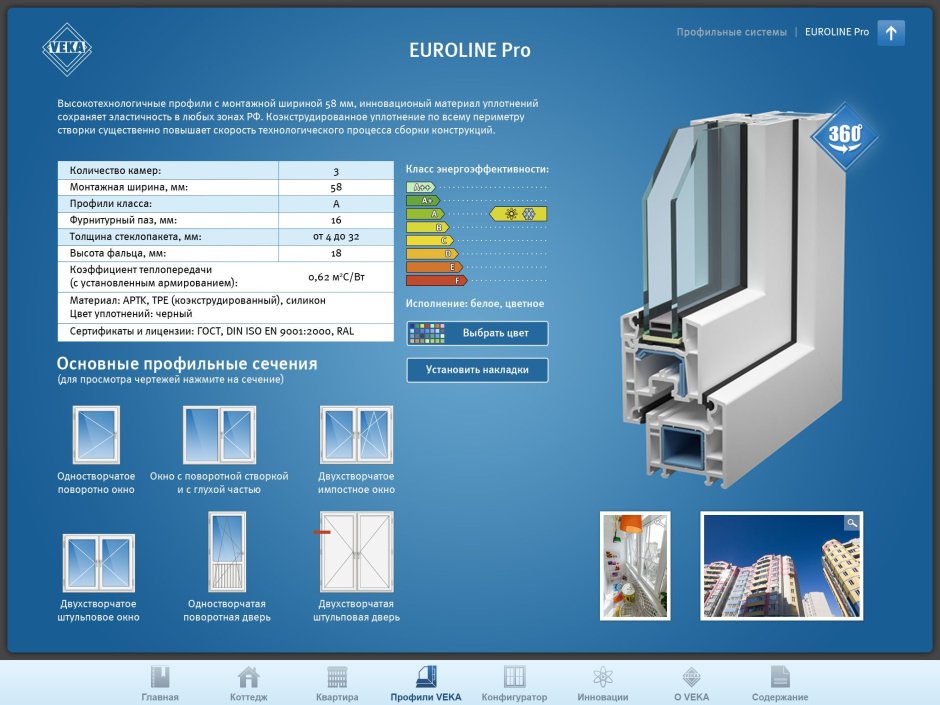Open the Инновации tab
Image resolution: width=940 pixels, height=705 pixels.
(x=602, y=683)
